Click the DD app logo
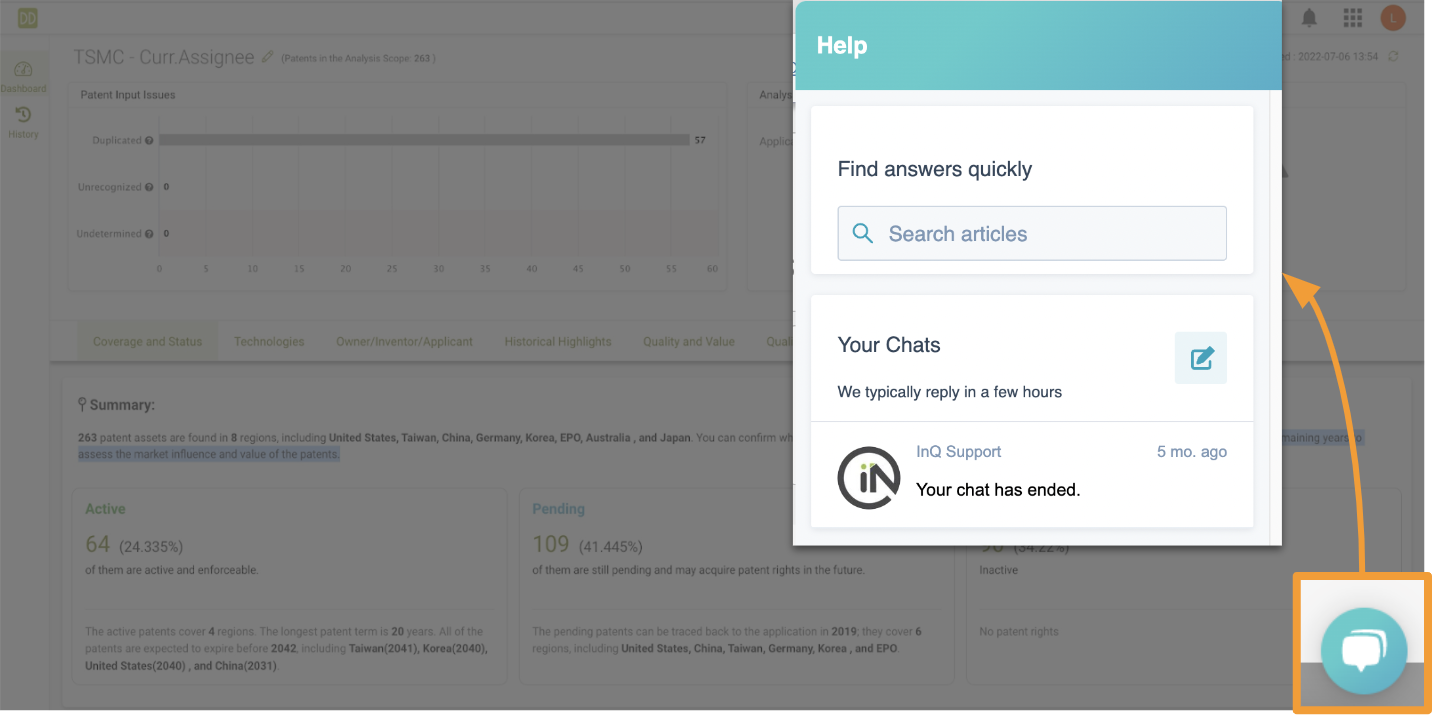 pos(27,17)
